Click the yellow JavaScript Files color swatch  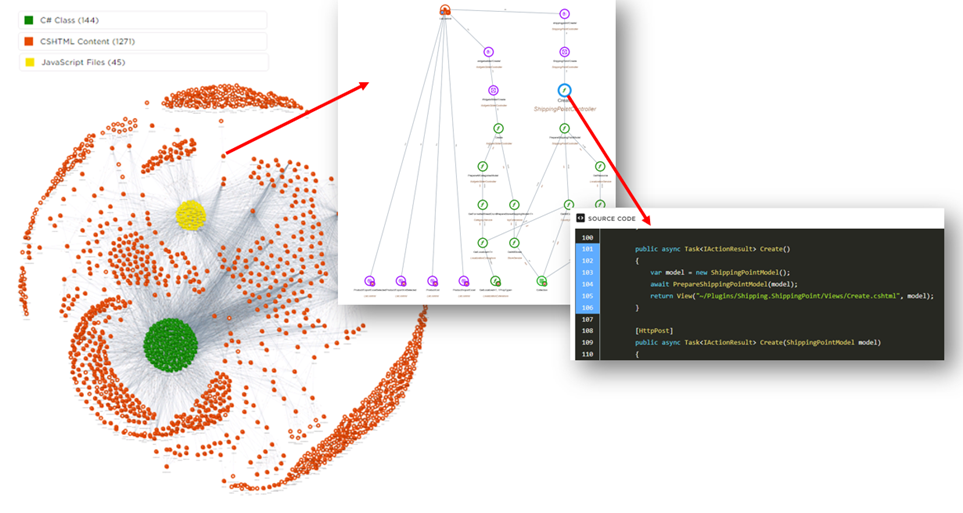click(29, 62)
